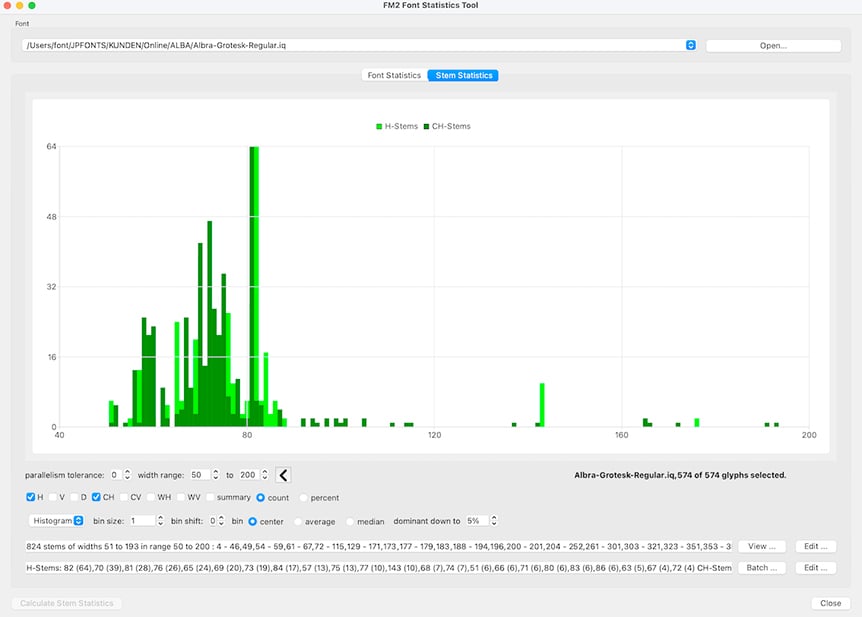Screen dimensions: 862x617
Task: Click the width range minimum stepper
Action: pyautogui.click(x=216, y=475)
